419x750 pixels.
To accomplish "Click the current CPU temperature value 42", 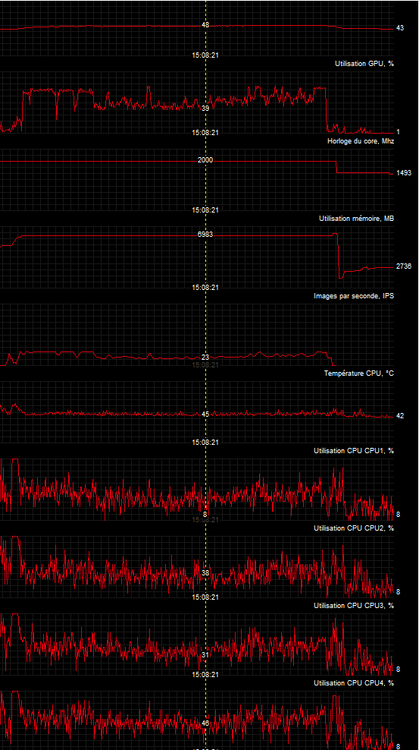I will [x=400, y=416].
